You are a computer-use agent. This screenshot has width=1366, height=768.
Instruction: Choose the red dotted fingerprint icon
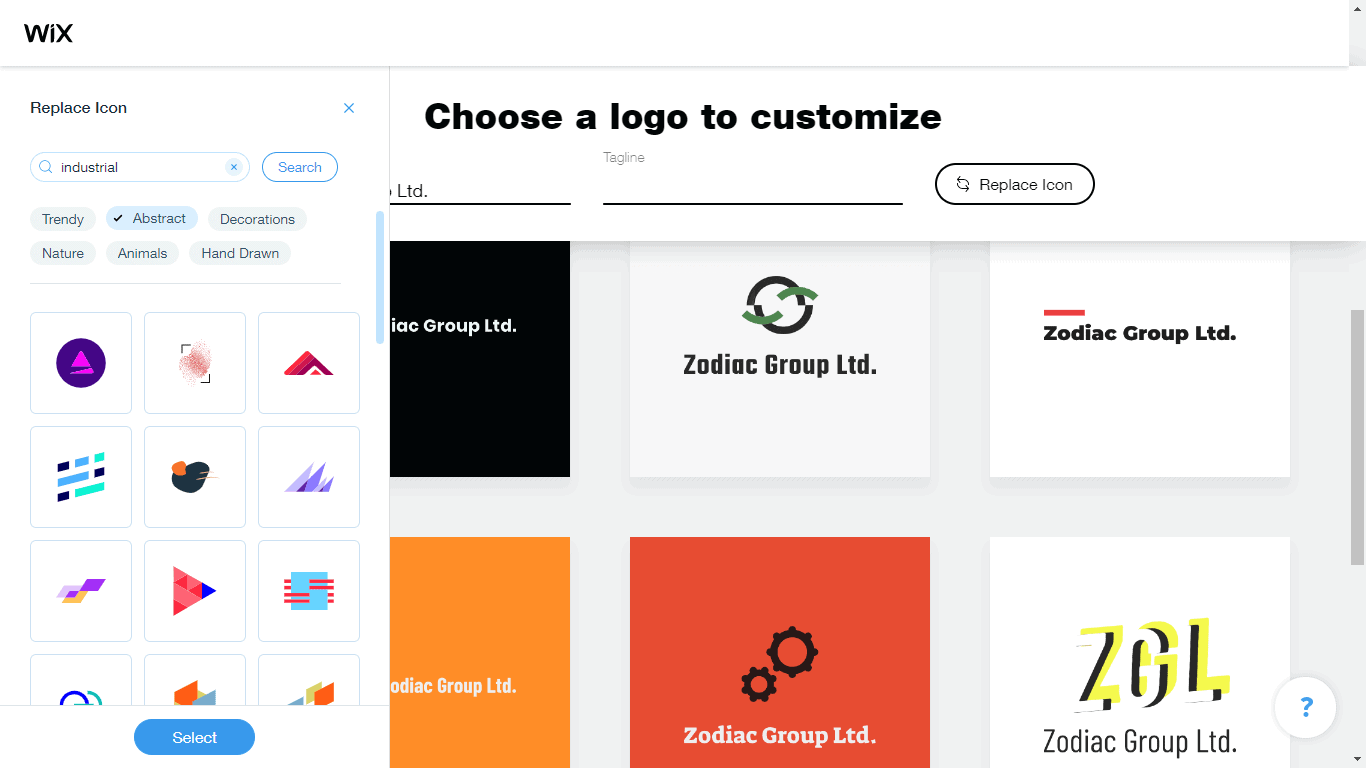(195, 363)
